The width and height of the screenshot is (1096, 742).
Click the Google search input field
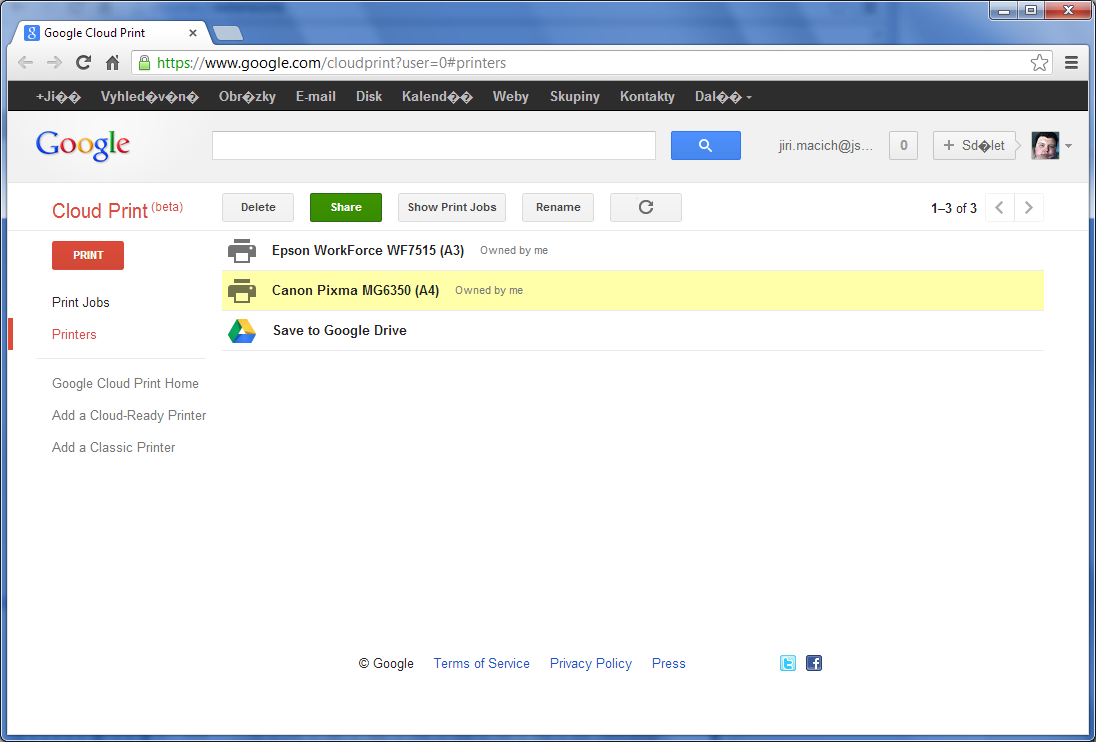tap(434, 145)
